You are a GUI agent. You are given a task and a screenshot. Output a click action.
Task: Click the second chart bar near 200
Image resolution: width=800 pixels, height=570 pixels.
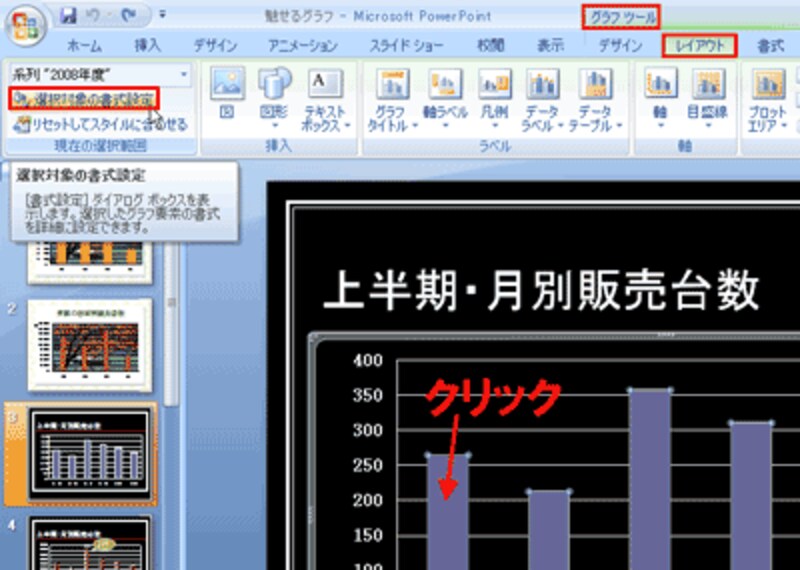(549, 531)
